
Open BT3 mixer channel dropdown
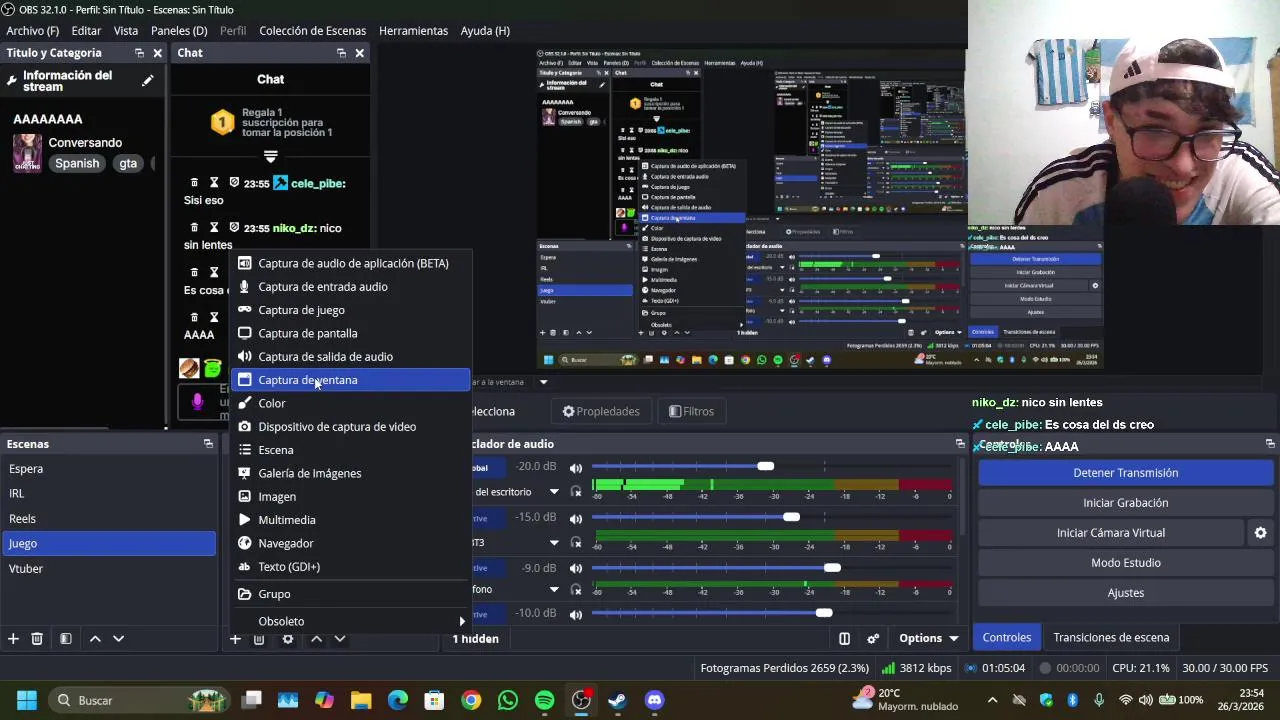[554, 543]
